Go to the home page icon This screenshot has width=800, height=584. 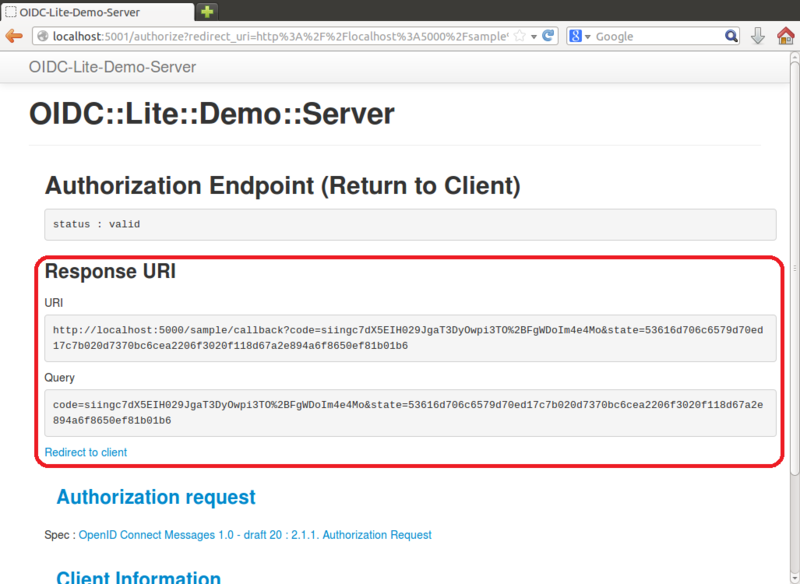point(785,36)
